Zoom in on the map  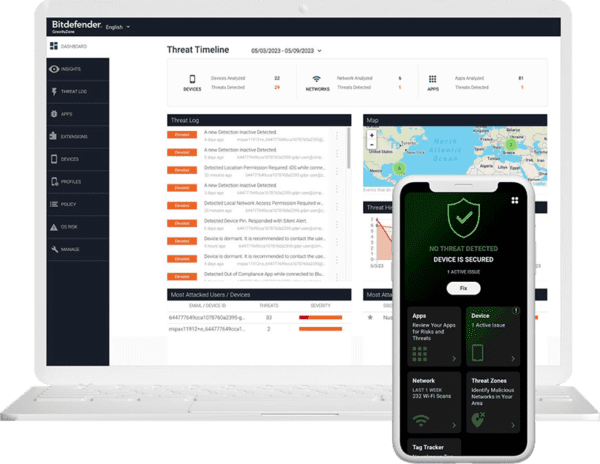tap(371, 135)
